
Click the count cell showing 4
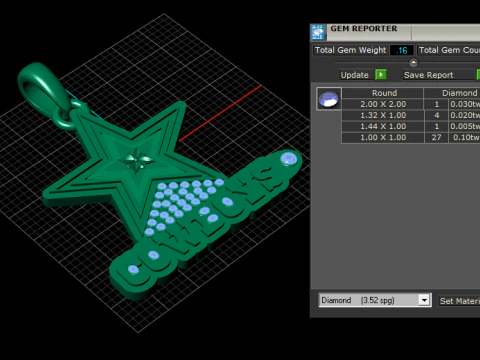[x=436, y=115]
